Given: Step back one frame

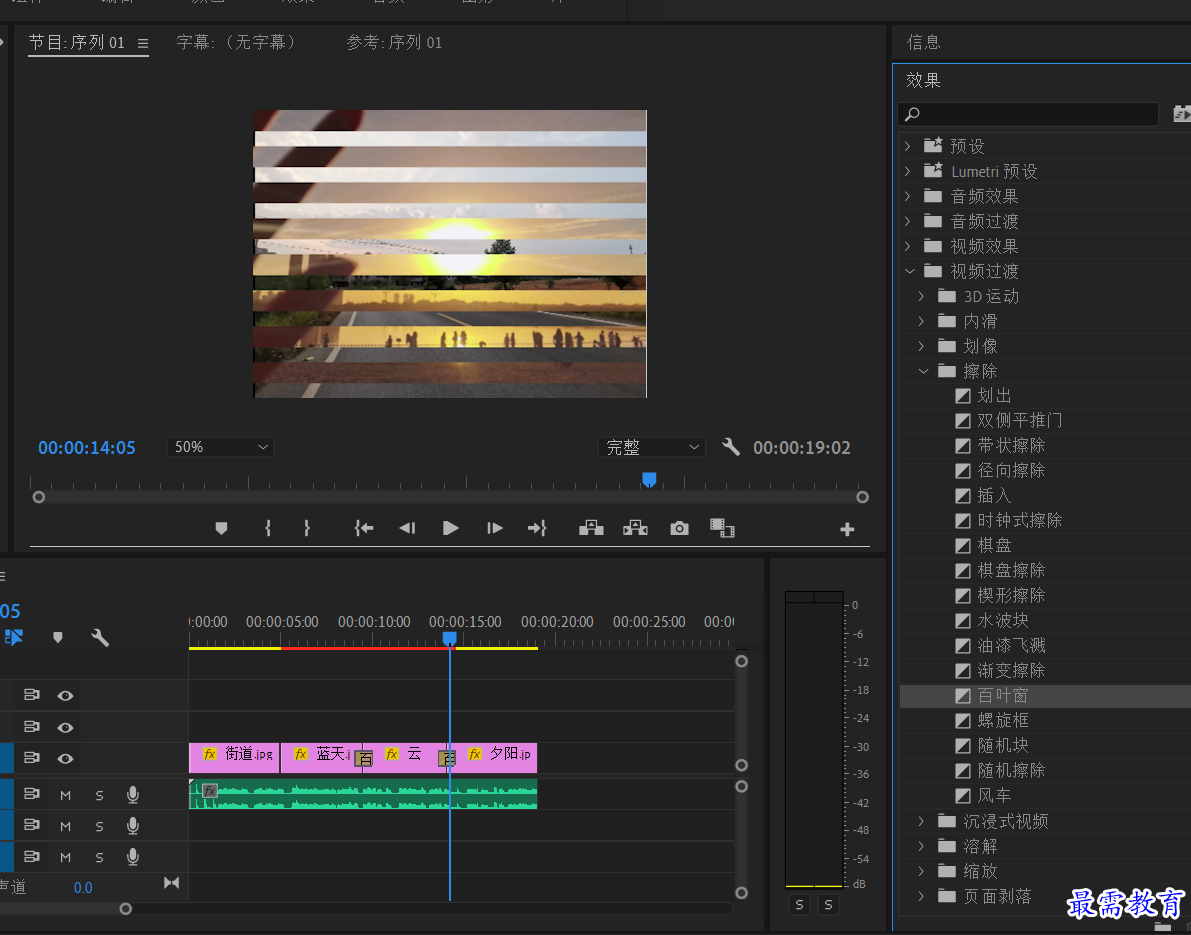Looking at the screenshot, I should (407, 528).
